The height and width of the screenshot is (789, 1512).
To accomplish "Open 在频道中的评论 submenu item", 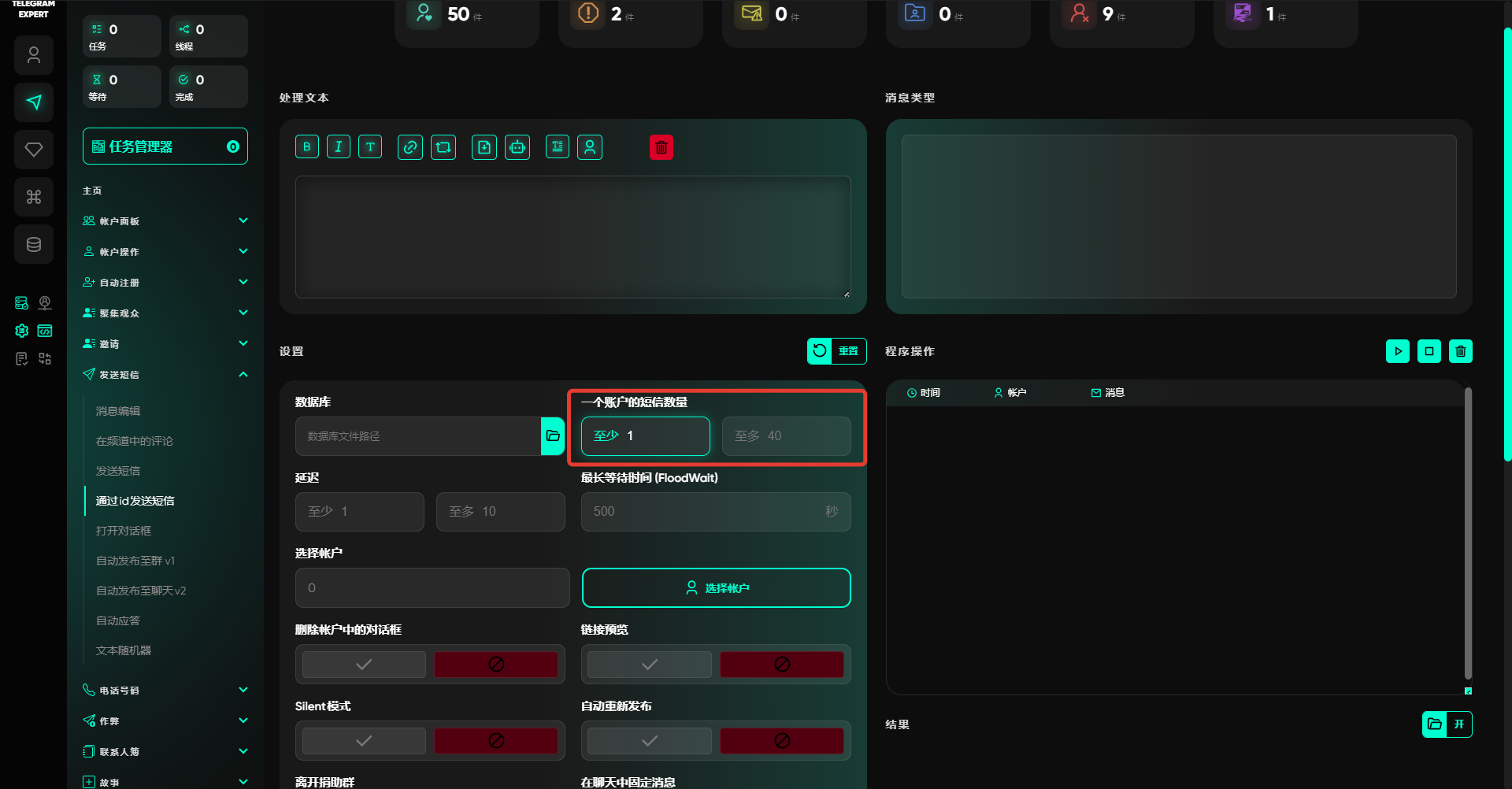I will coord(135,441).
